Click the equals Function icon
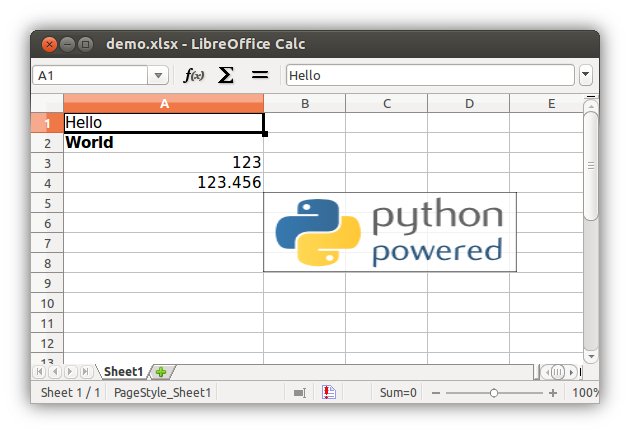The height and width of the screenshot is (434, 630). (x=259, y=75)
